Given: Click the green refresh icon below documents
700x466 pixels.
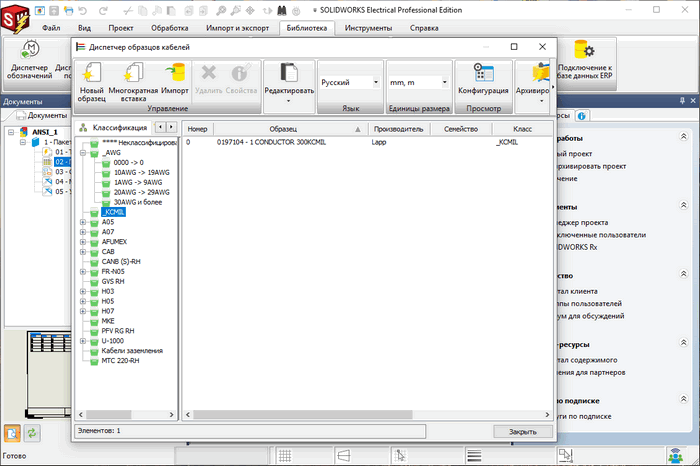Looking at the screenshot, I should [32, 433].
